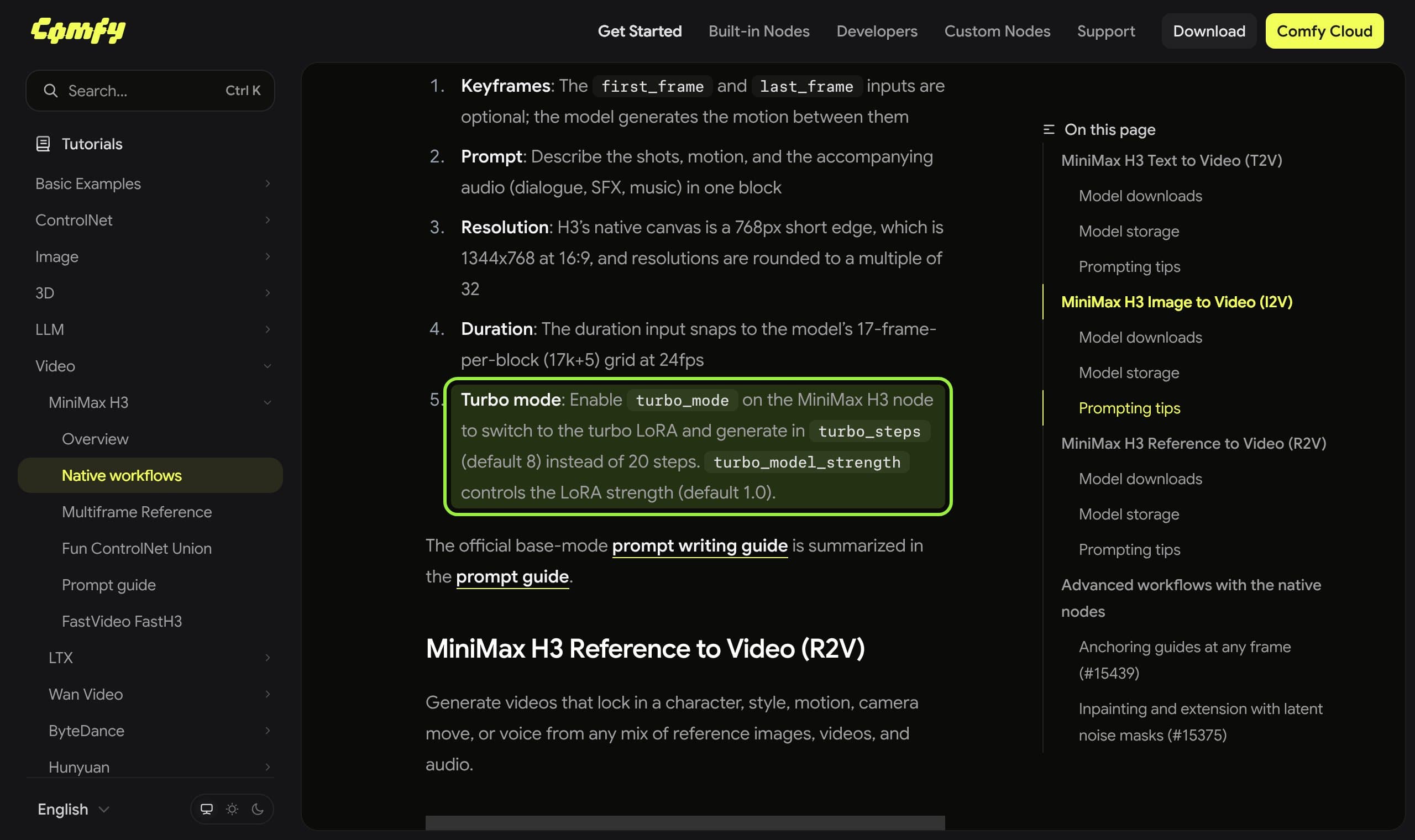Viewport: 1415px width, 840px height.
Task: Click the On this page list icon
Action: tap(1049, 130)
